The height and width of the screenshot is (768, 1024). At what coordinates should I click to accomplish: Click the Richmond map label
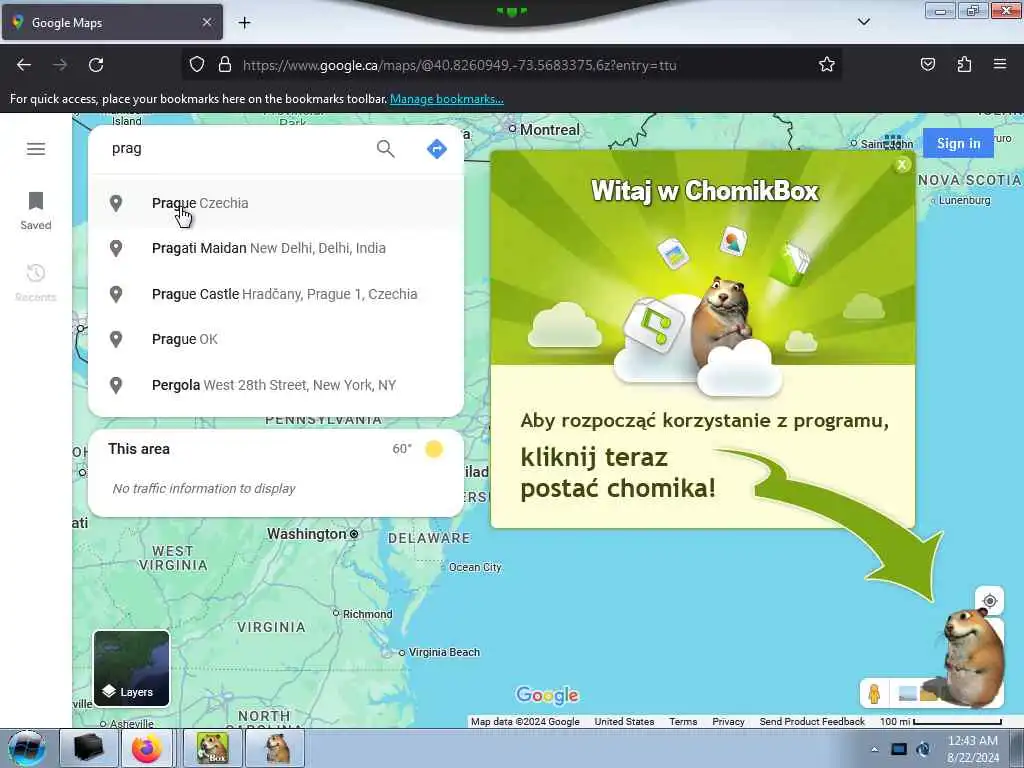(x=368, y=615)
